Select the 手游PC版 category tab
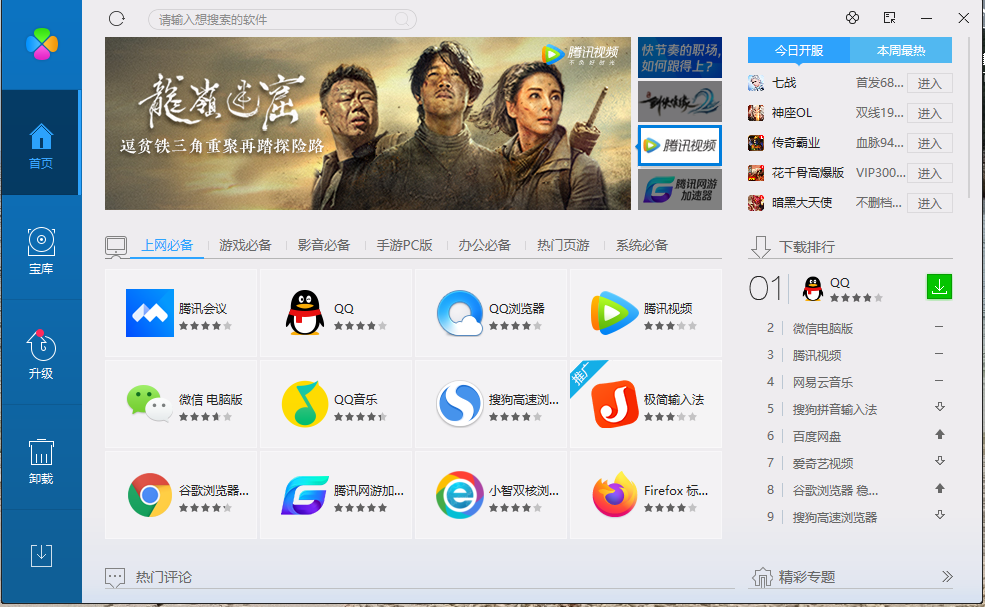This screenshot has width=985, height=607. (x=405, y=245)
